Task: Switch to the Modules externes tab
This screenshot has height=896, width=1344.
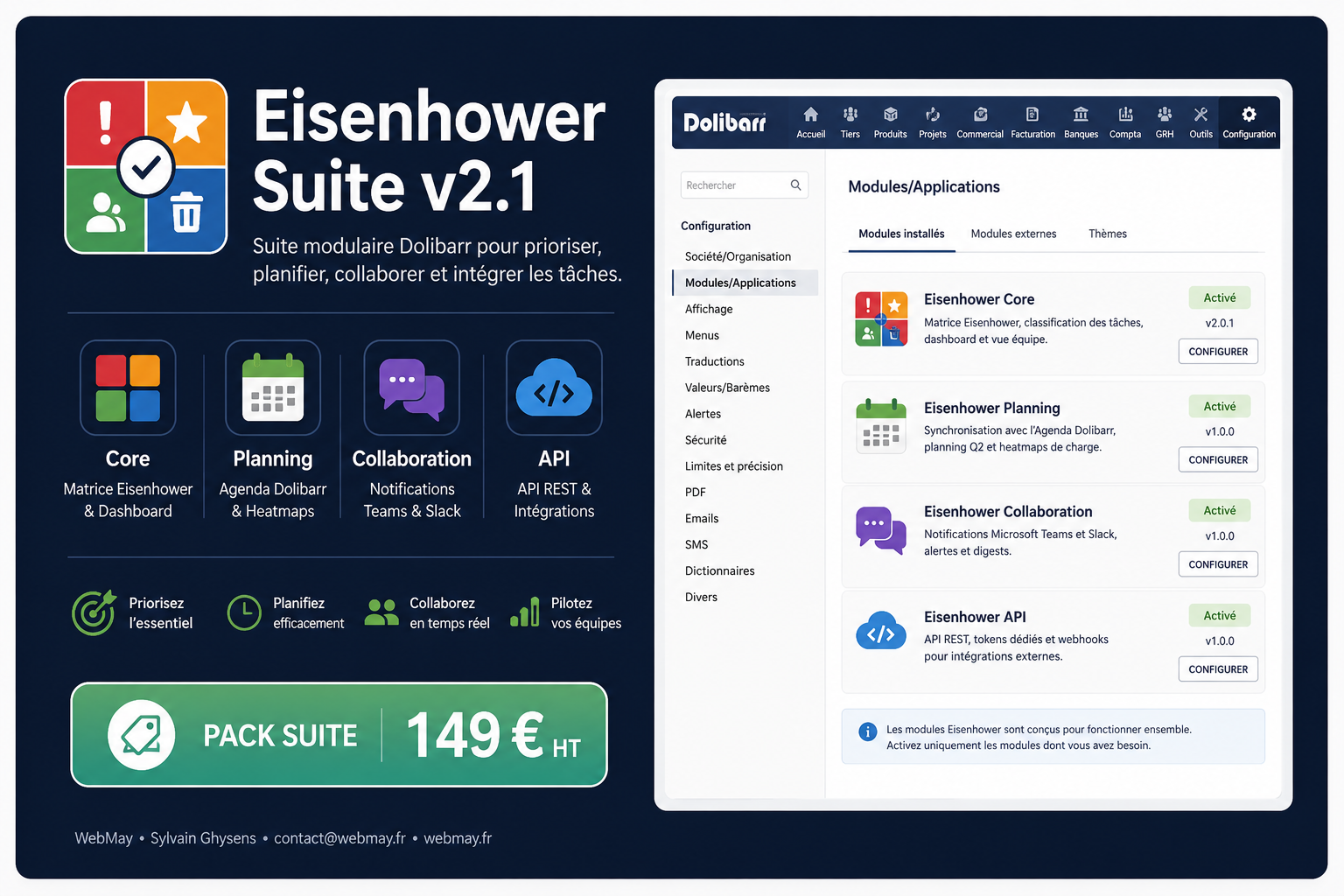Action: [x=1013, y=234]
